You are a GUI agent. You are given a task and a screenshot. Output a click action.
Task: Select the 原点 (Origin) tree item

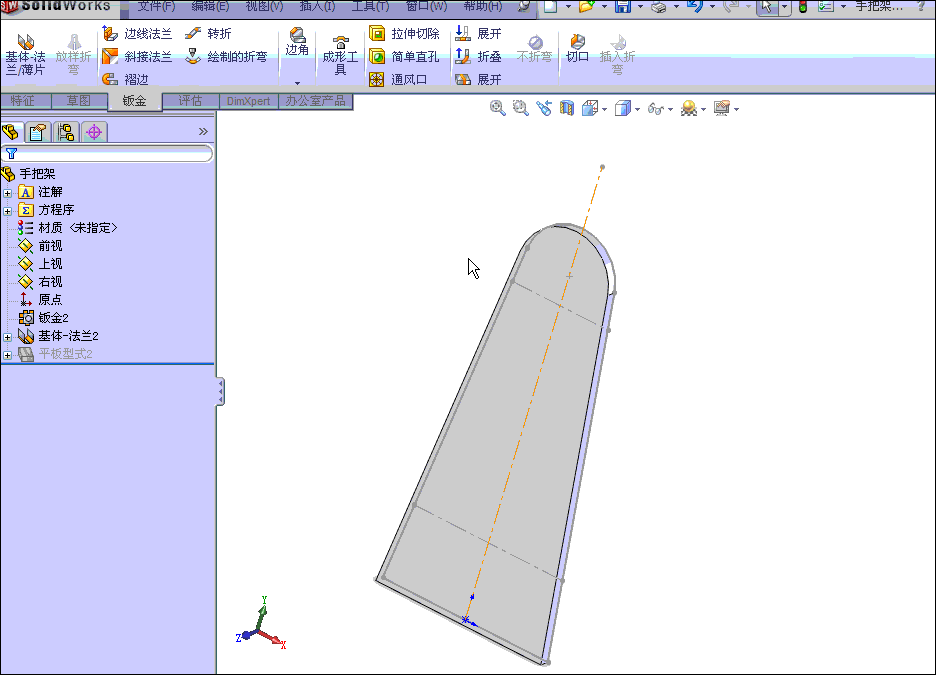[x=41, y=300]
